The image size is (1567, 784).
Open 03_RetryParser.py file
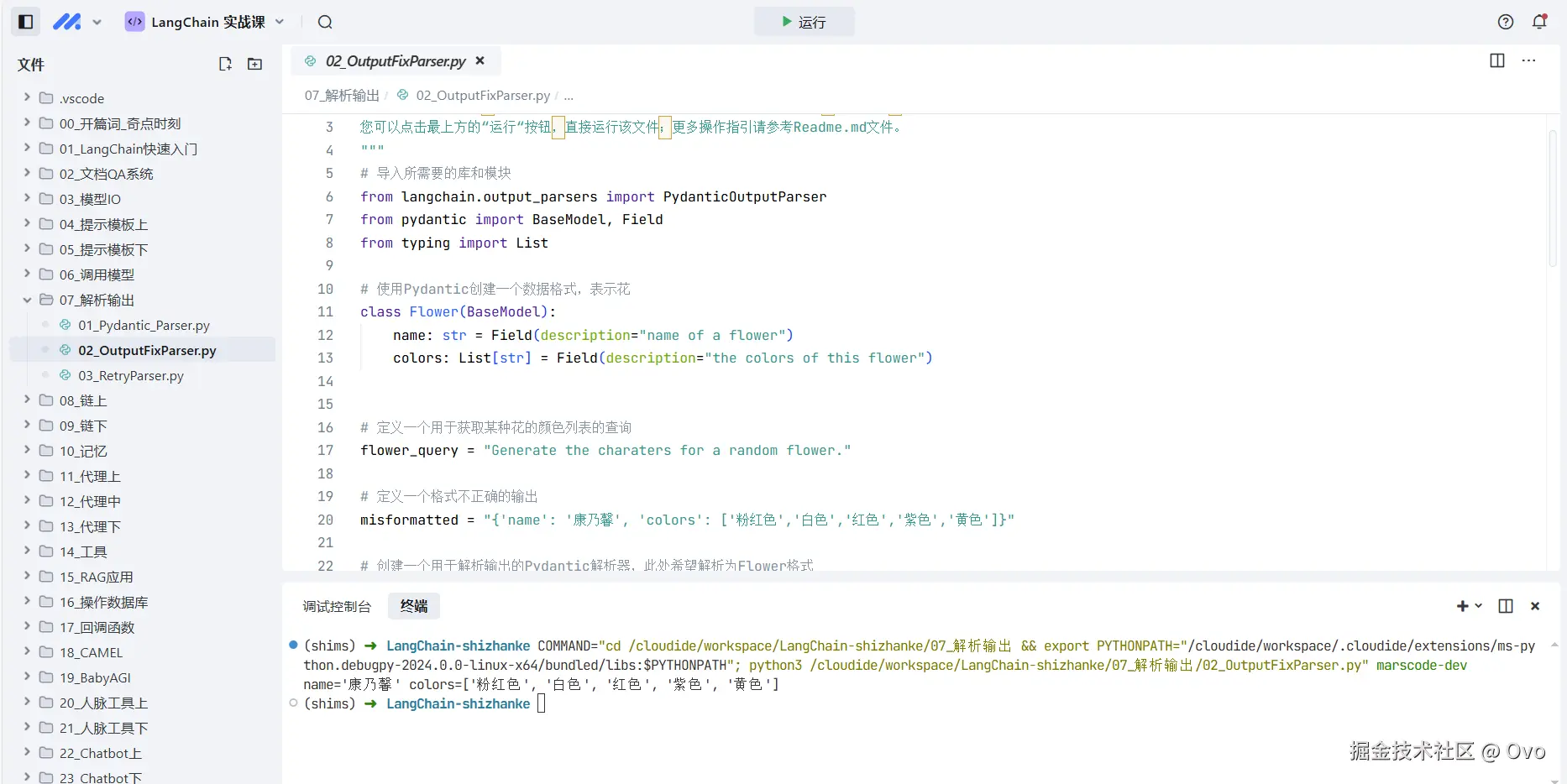131,375
